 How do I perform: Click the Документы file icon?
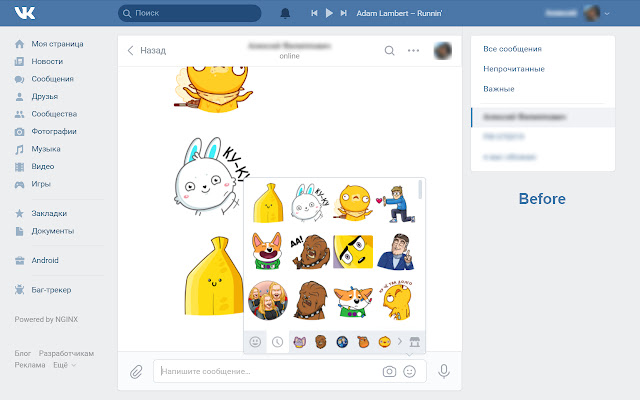19,231
